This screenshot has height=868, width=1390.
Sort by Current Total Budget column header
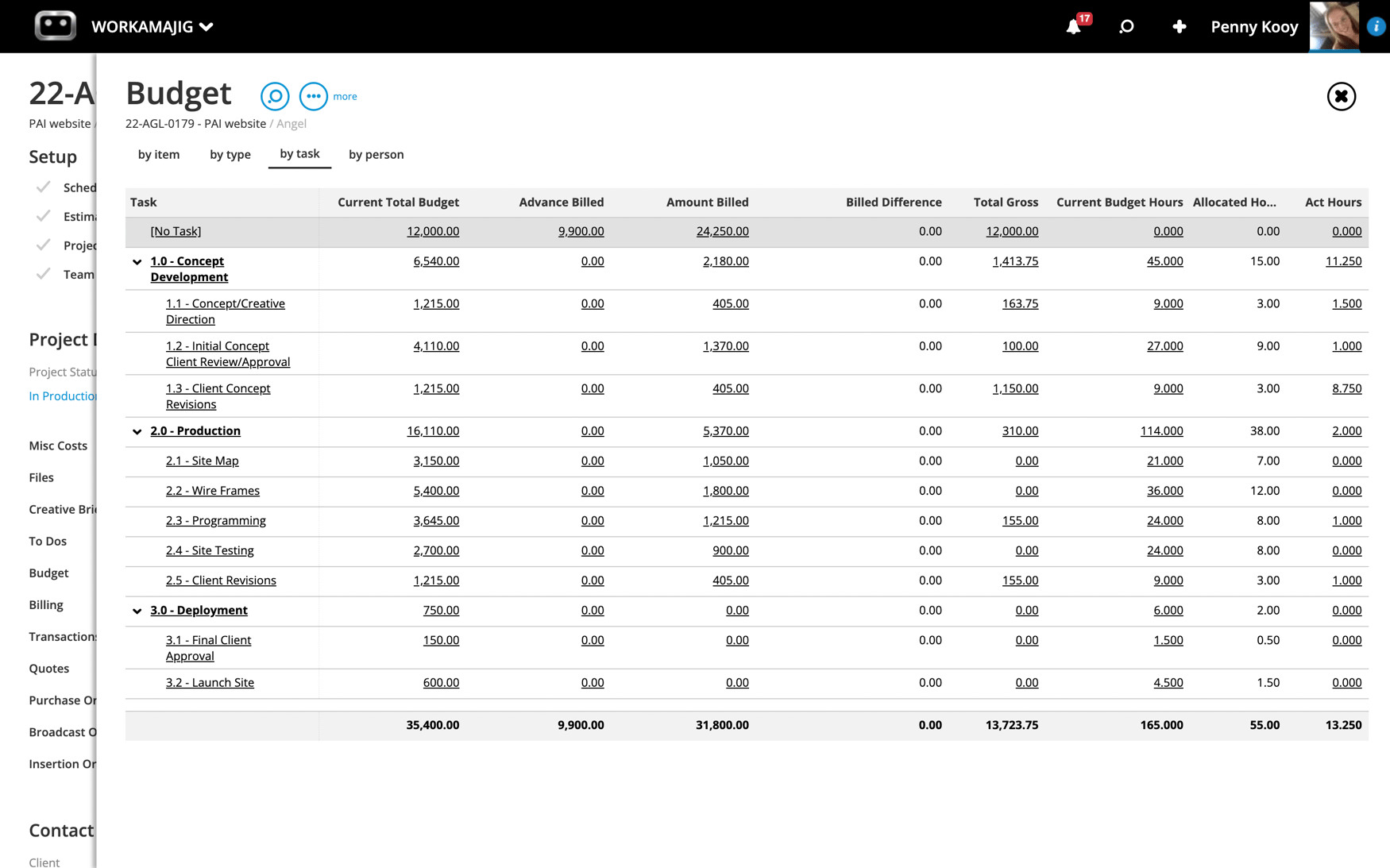pos(398,203)
